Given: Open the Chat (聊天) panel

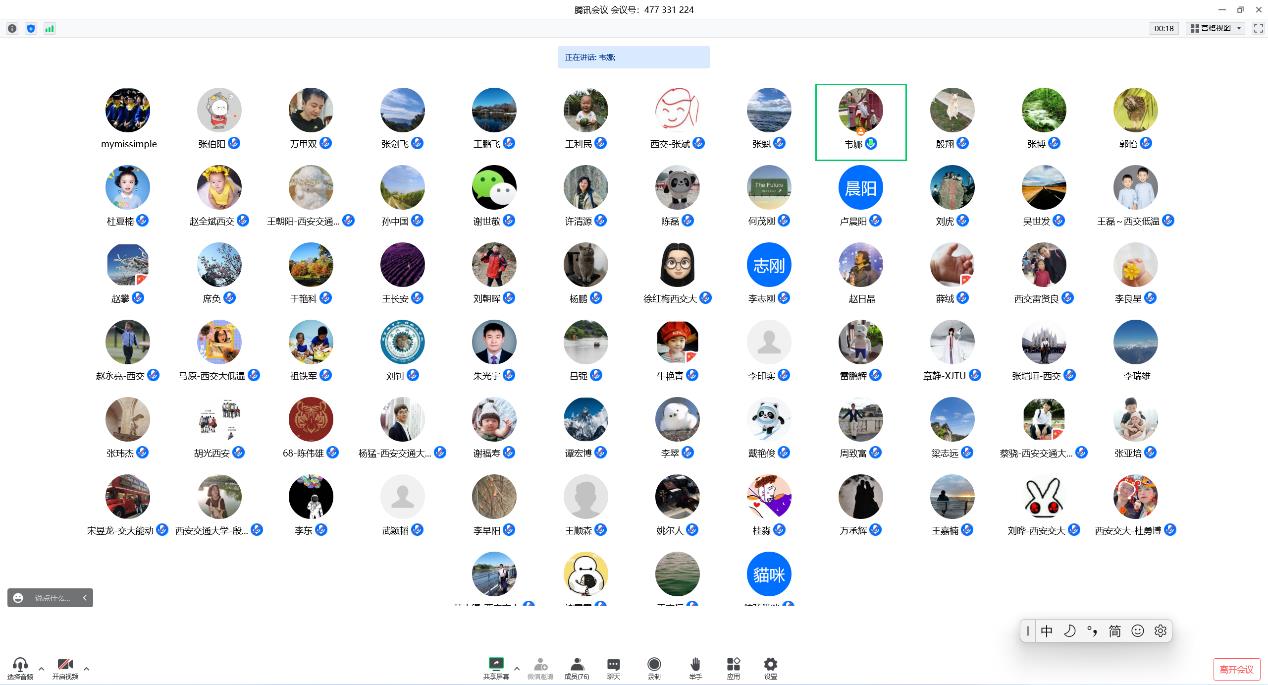Looking at the screenshot, I should (613, 666).
